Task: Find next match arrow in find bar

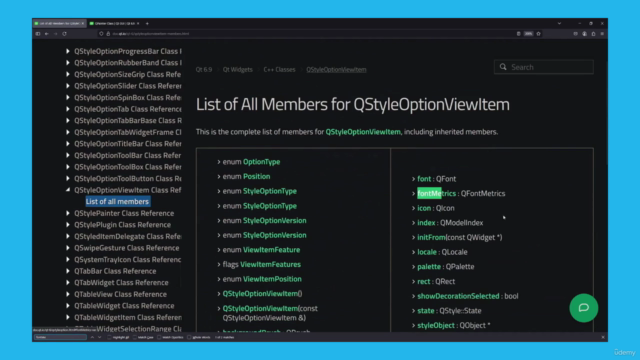Action: [99, 338]
